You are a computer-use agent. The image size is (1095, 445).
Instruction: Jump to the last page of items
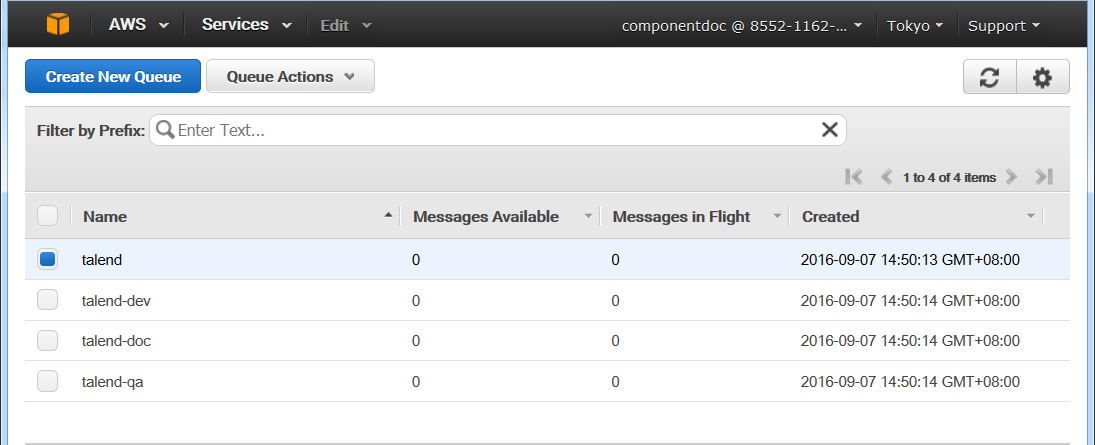click(1044, 177)
